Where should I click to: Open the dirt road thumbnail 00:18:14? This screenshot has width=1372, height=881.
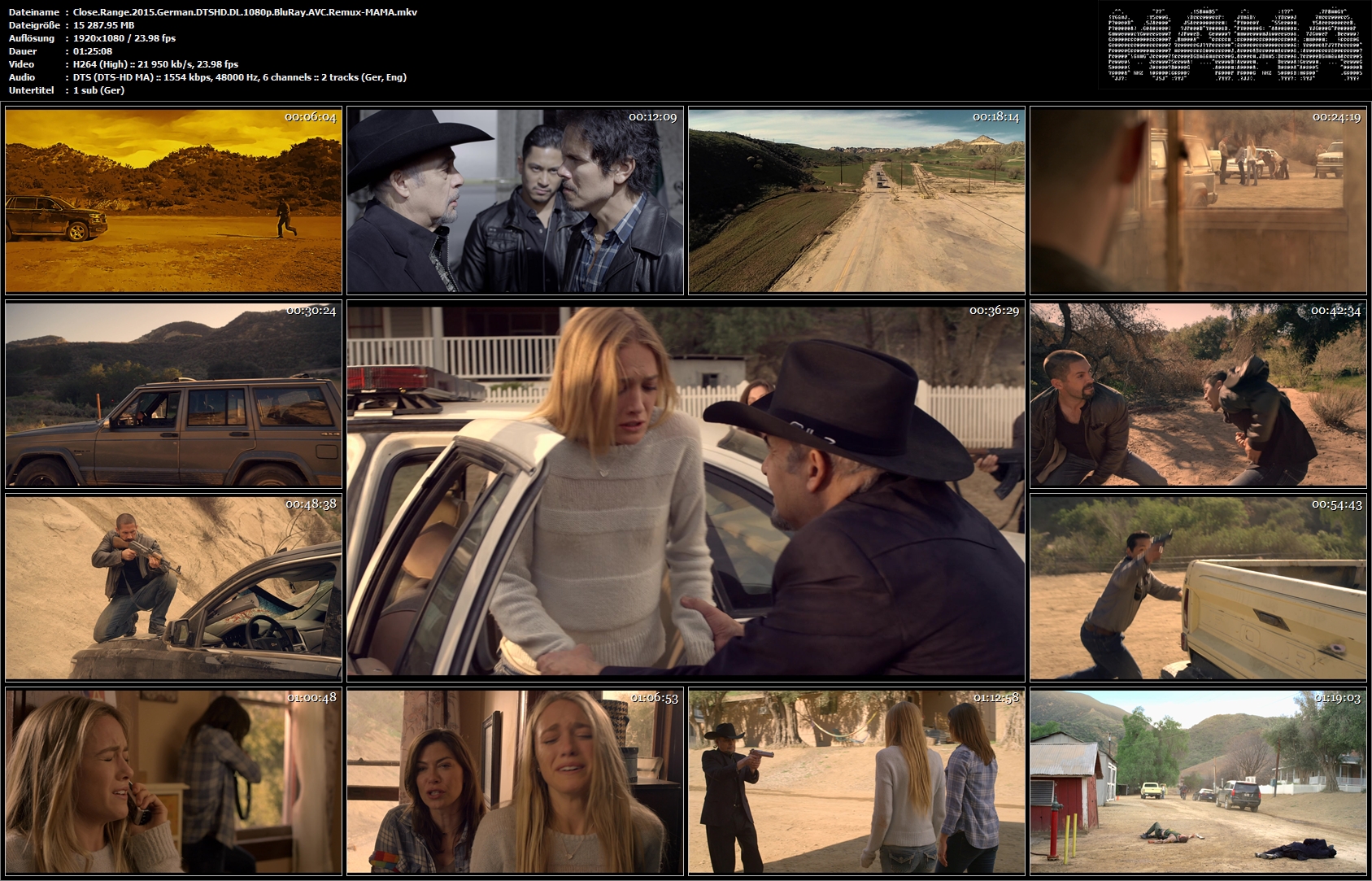(x=856, y=201)
